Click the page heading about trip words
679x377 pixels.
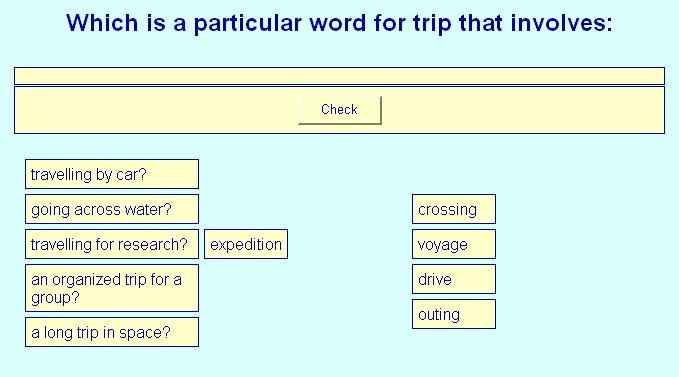click(x=340, y=23)
